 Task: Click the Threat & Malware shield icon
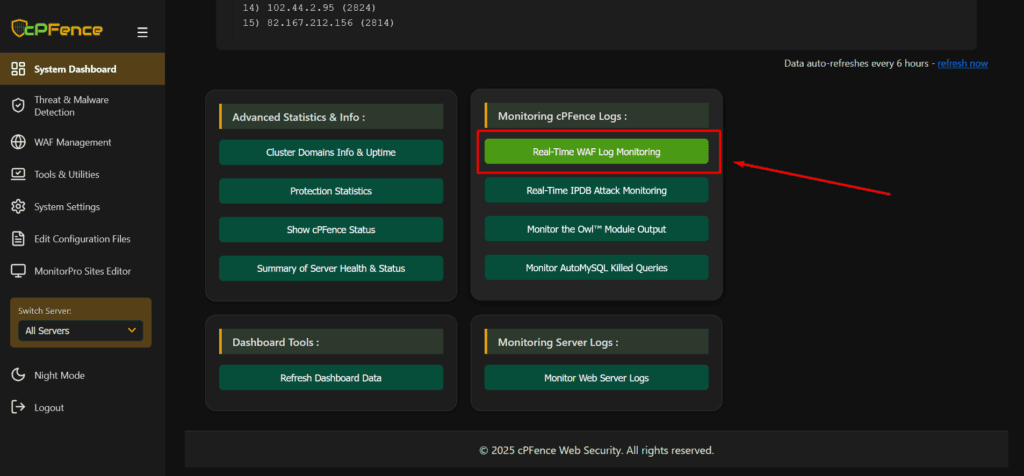pos(17,106)
